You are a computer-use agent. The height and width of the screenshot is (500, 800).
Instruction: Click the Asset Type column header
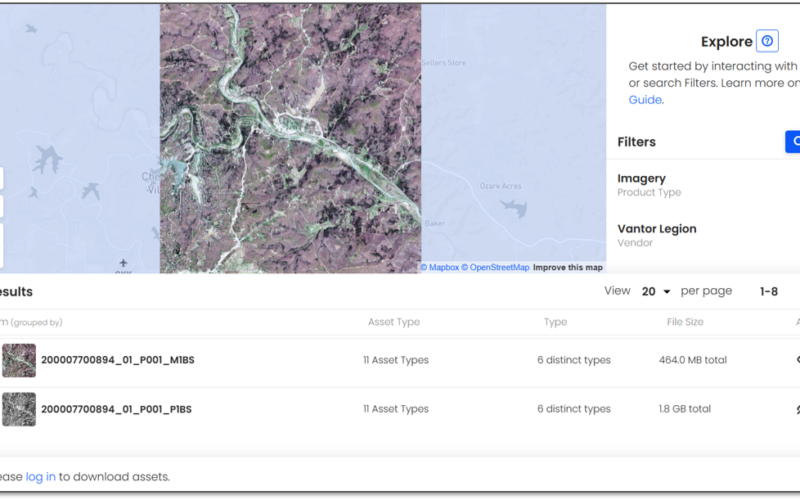[394, 322]
